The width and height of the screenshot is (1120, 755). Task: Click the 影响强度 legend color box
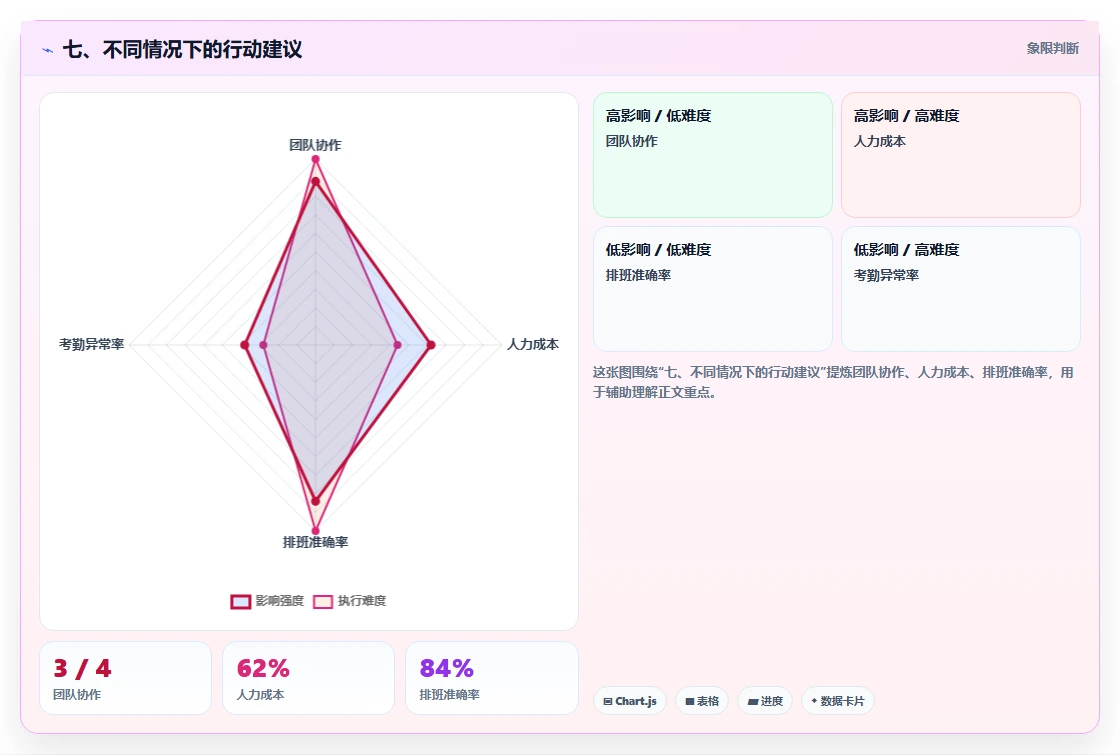241,601
